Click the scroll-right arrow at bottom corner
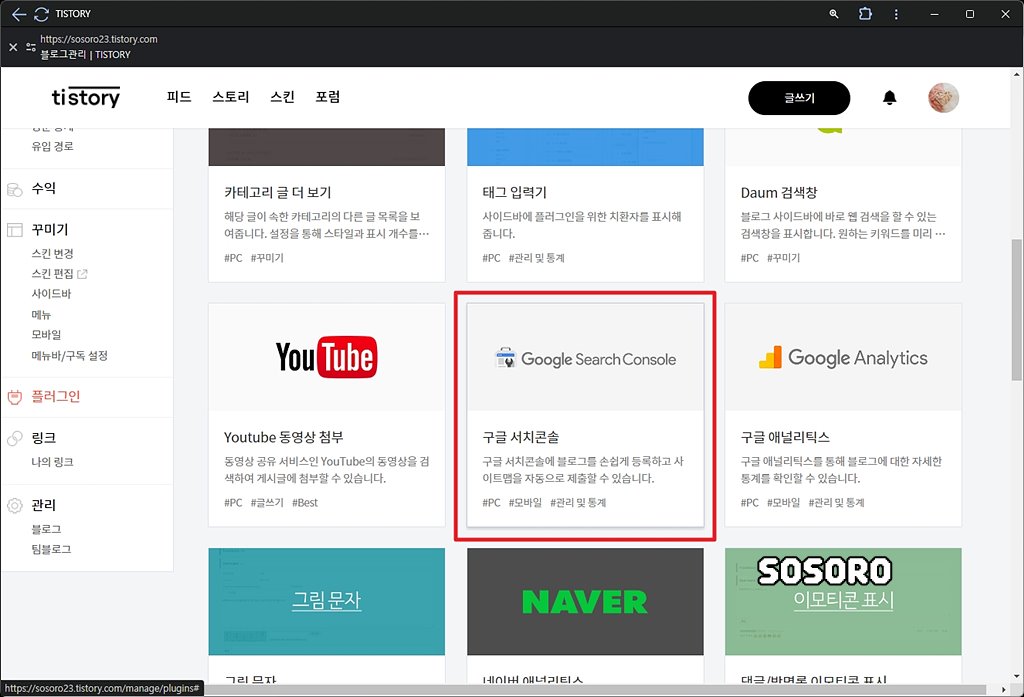Screen dimensions: 1024x697 coord(1004,690)
